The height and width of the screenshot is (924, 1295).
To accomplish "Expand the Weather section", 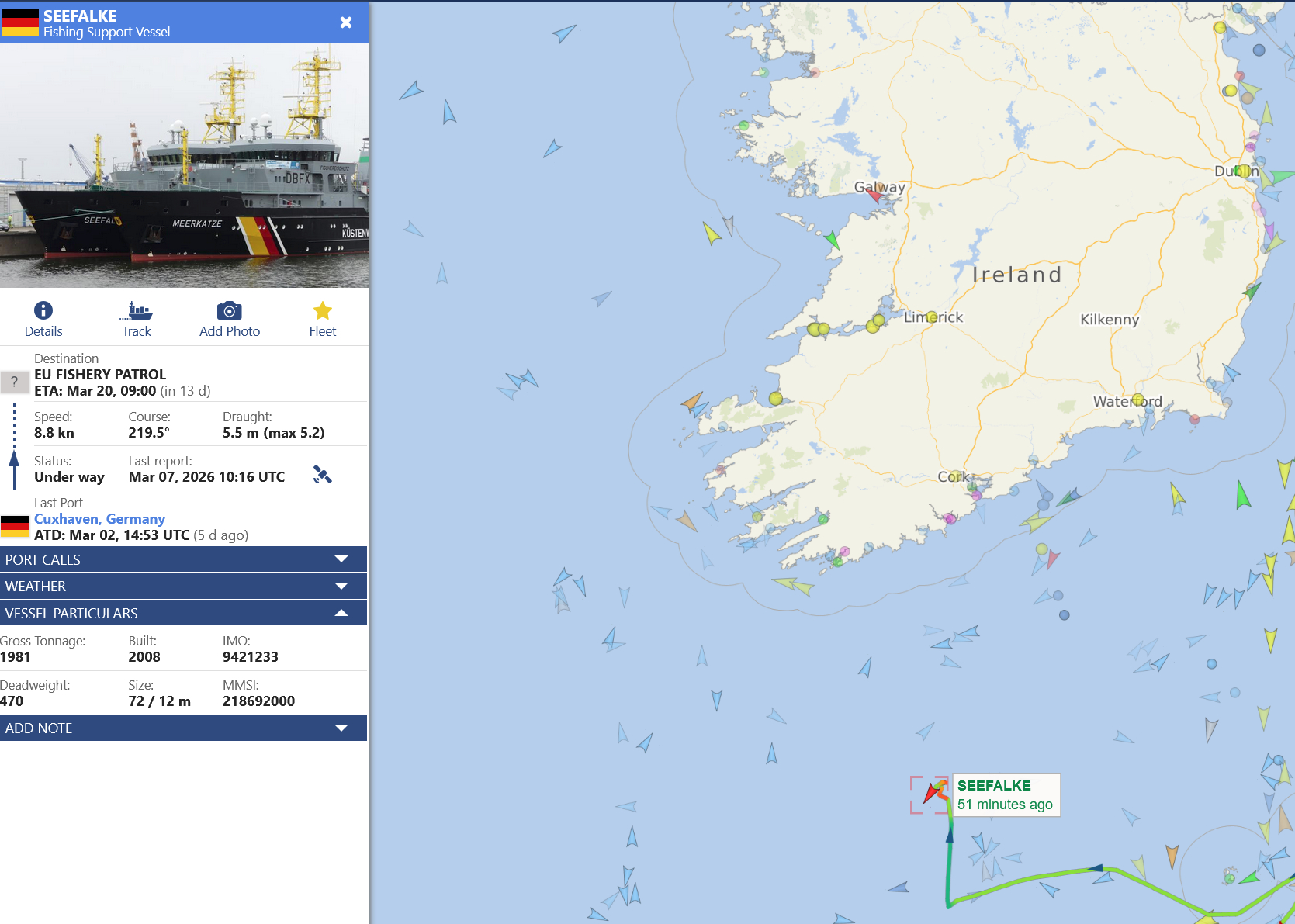I will pyautogui.click(x=183, y=586).
